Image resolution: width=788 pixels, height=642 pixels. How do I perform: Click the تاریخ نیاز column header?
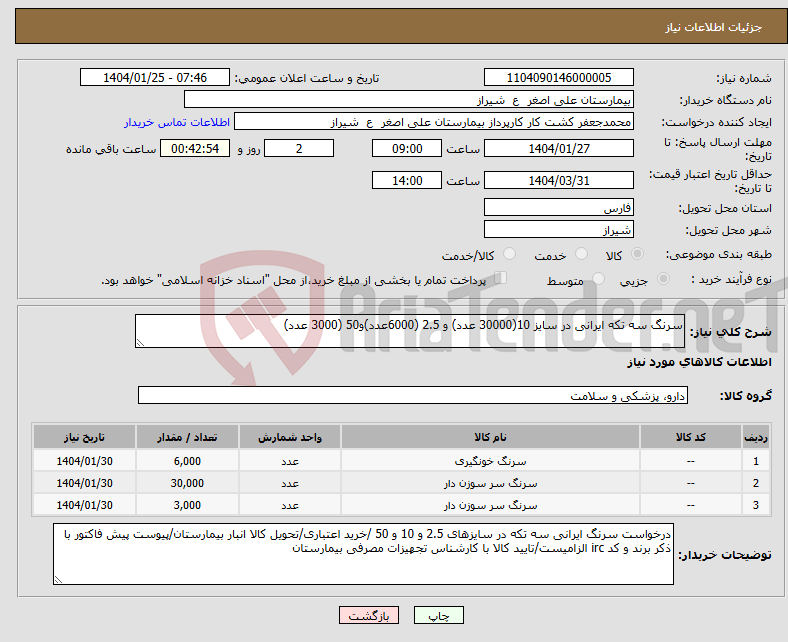click(x=84, y=437)
